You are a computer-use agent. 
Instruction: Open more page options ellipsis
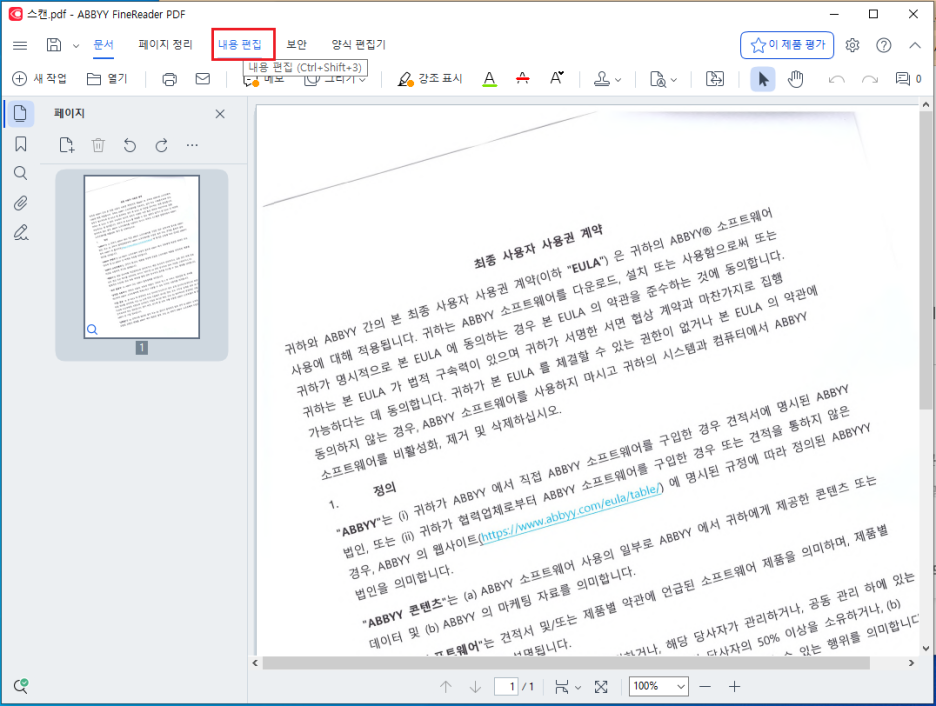pyautogui.click(x=192, y=145)
